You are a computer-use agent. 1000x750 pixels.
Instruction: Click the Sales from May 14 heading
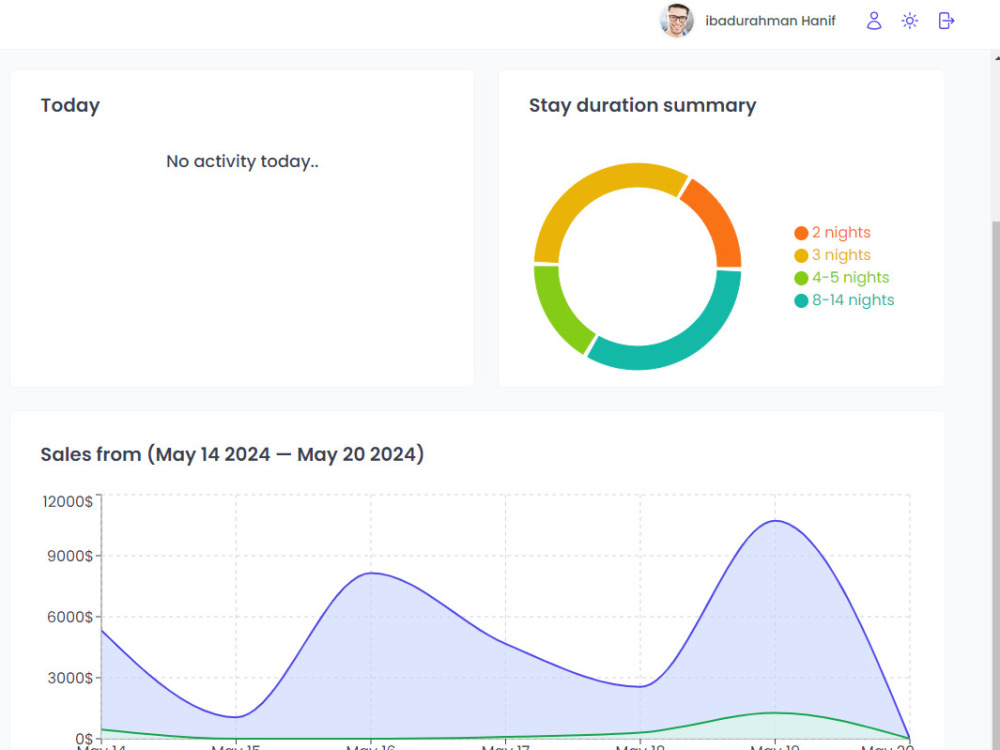pos(232,454)
